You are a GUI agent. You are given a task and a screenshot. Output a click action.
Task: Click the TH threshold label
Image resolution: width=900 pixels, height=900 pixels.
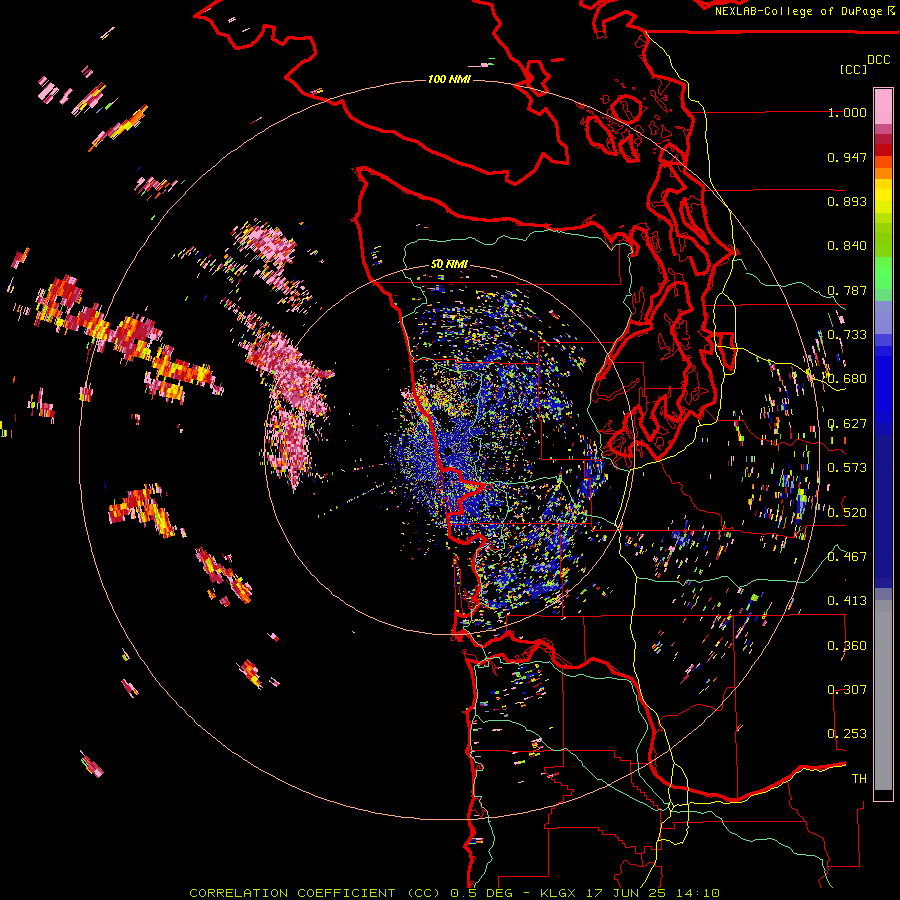pos(859,778)
